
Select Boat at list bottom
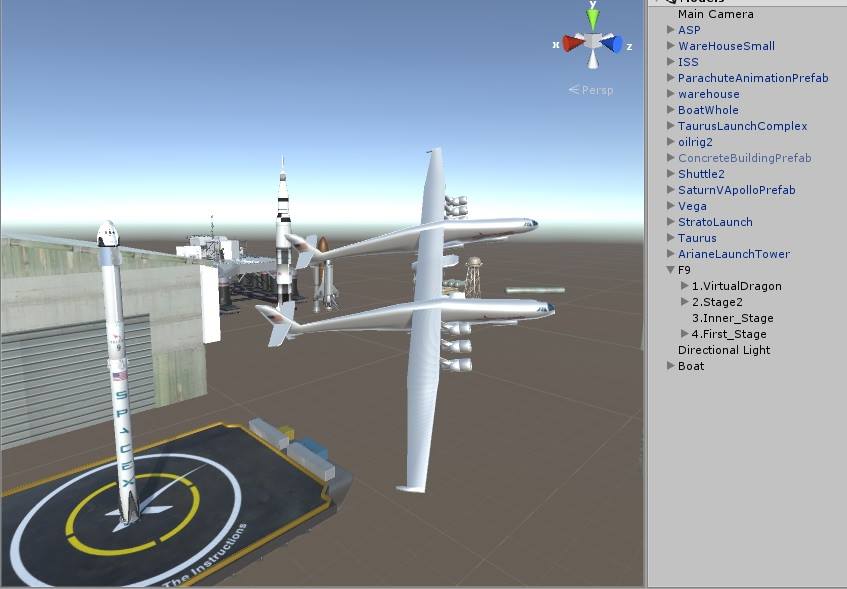[691, 366]
